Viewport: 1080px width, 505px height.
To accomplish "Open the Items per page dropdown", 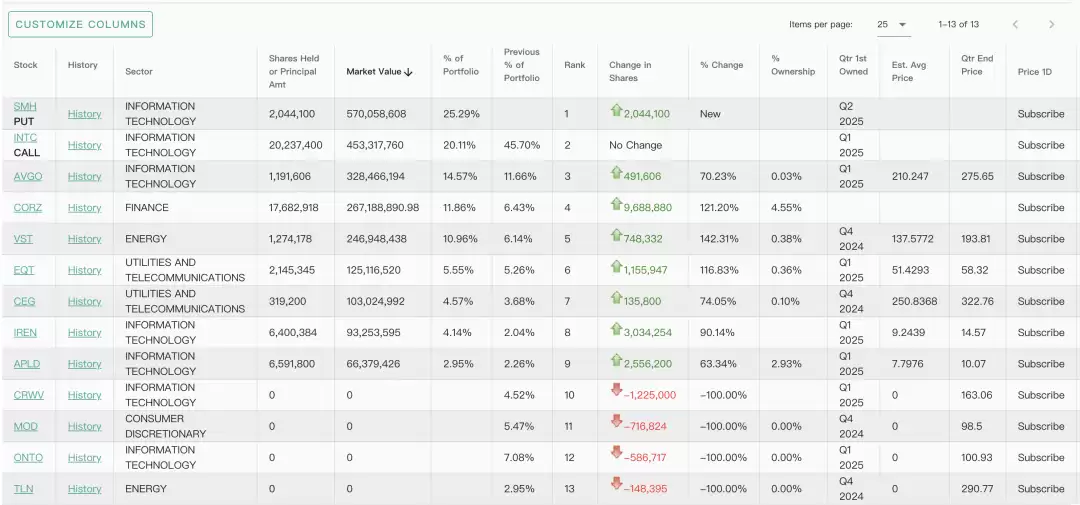I will 892,24.
